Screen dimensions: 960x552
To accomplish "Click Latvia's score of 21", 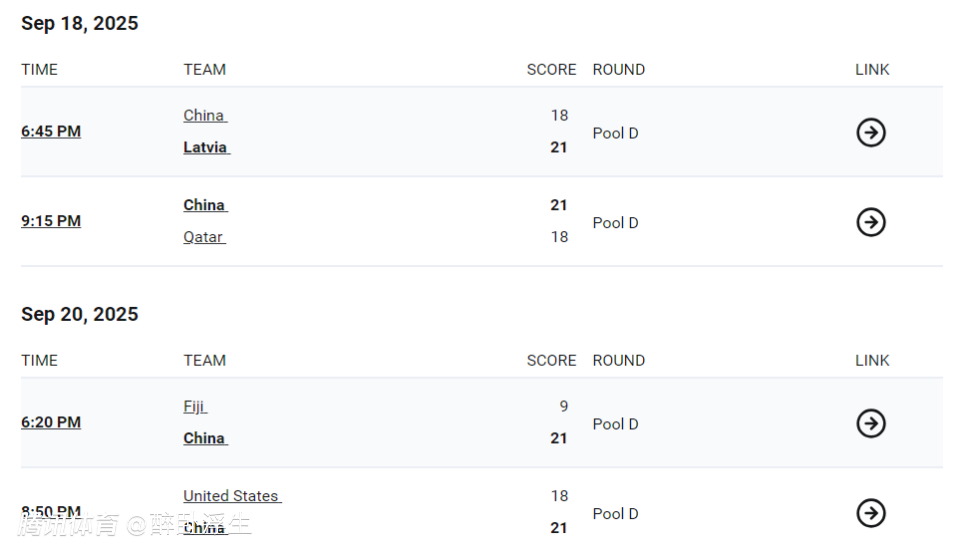I will point(559,147).
